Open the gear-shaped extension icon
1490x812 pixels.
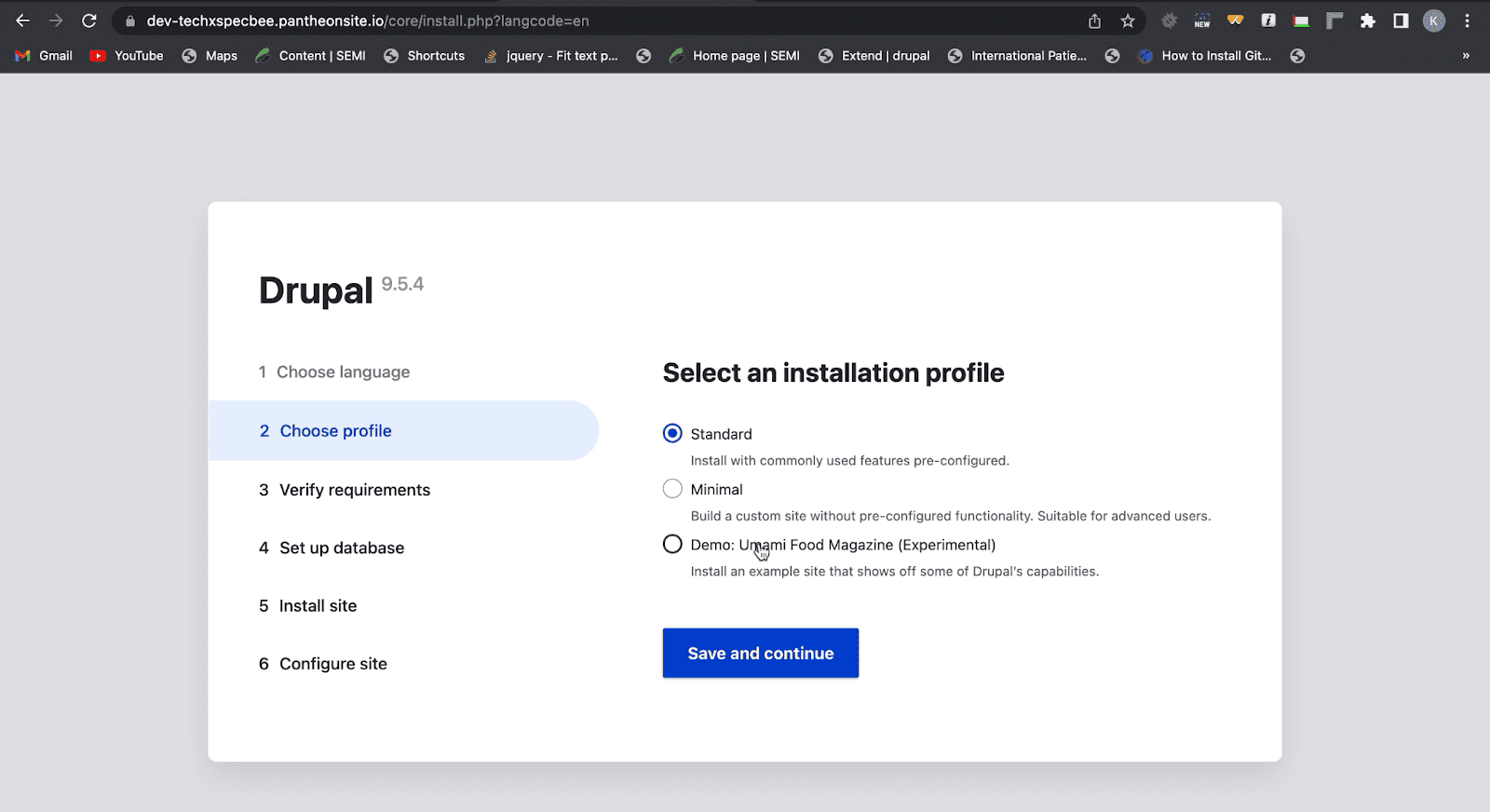coord(1170,20)
